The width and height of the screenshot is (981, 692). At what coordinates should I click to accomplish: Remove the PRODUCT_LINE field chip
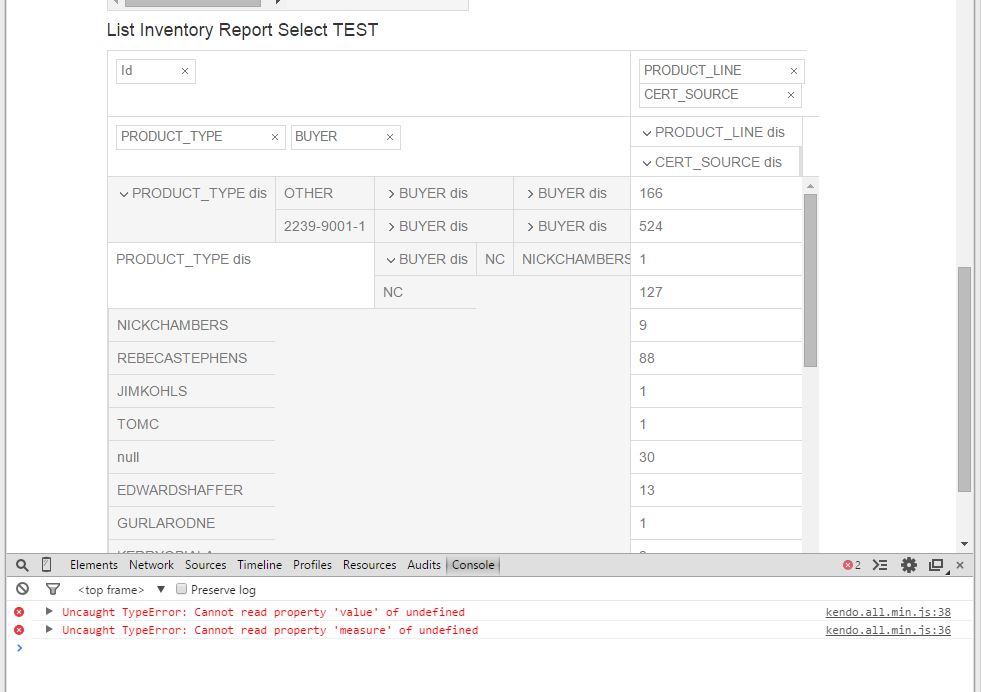(794, 71)
